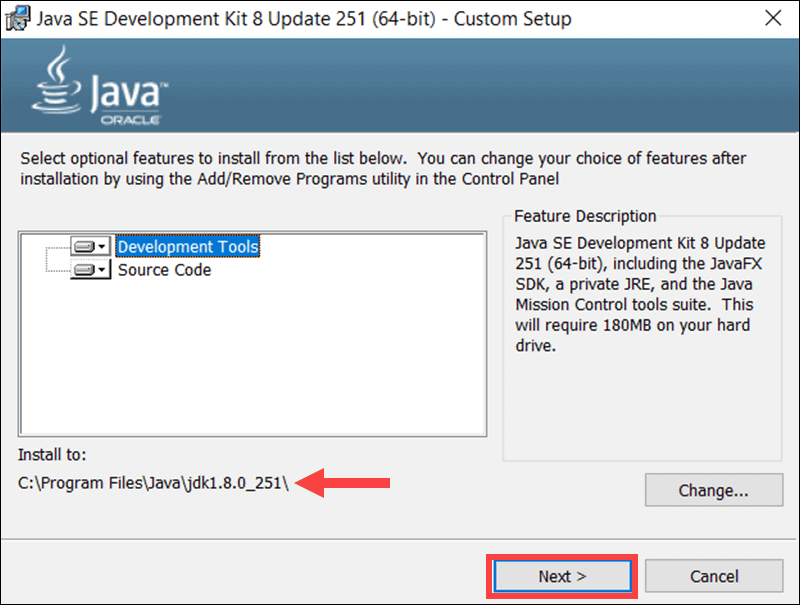The width and height of the screenshot is (800, 605).
Task: Open the Development Tools feature dropdown icon
Action: pos(90,247)
